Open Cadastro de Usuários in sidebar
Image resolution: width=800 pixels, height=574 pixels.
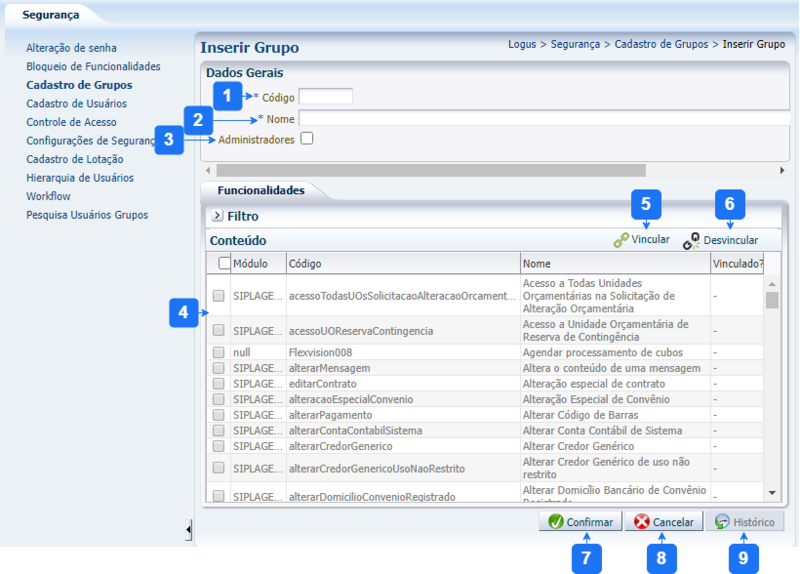(76, 103)
